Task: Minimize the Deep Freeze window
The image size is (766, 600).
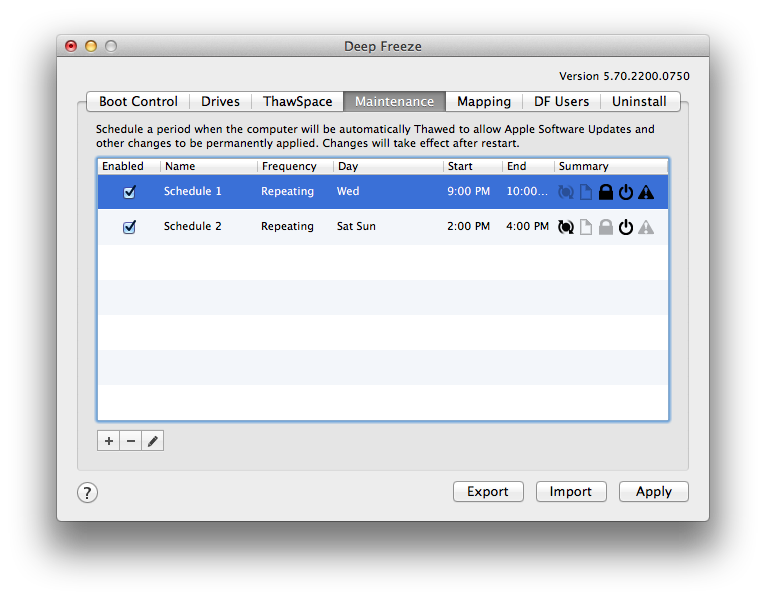Action: [91, 46]
